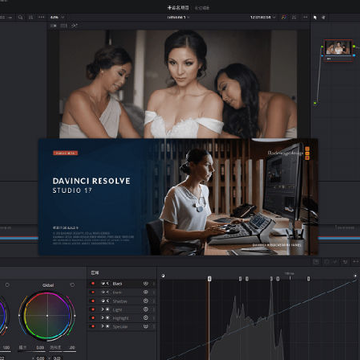This screenshot has width=360, height=360.
Task: Toggle the direction icons on Dark zone row
Action: click(x=105, y=292)
